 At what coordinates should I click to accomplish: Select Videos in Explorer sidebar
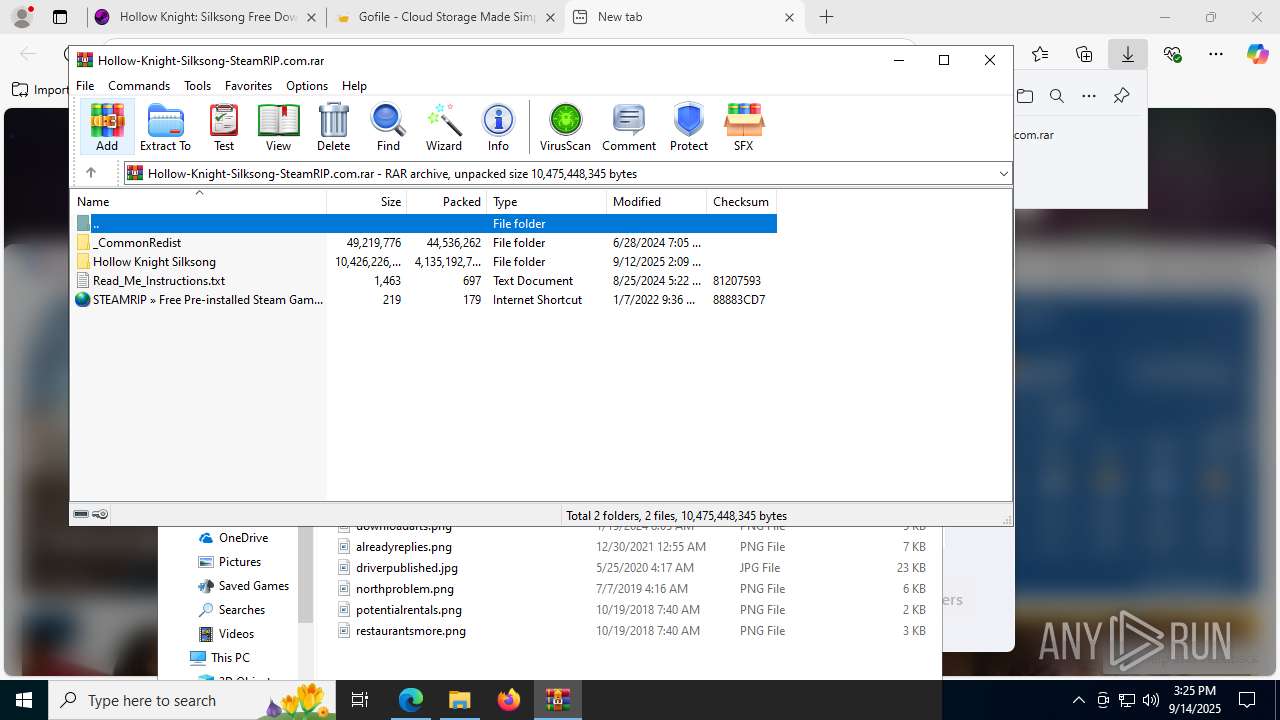(236, 634)
